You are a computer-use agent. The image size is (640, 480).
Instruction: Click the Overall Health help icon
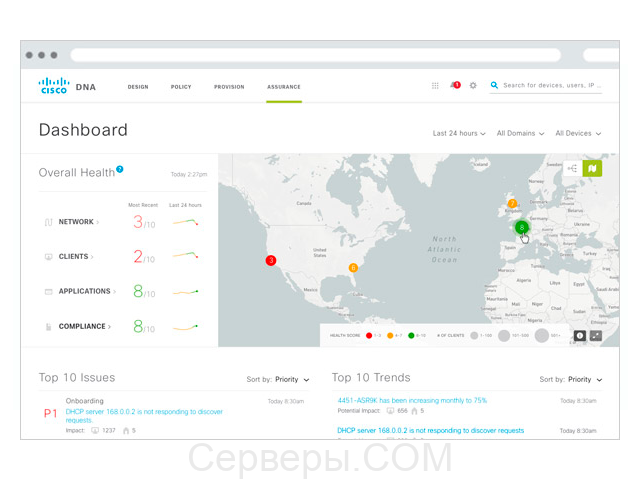point(120,170)
